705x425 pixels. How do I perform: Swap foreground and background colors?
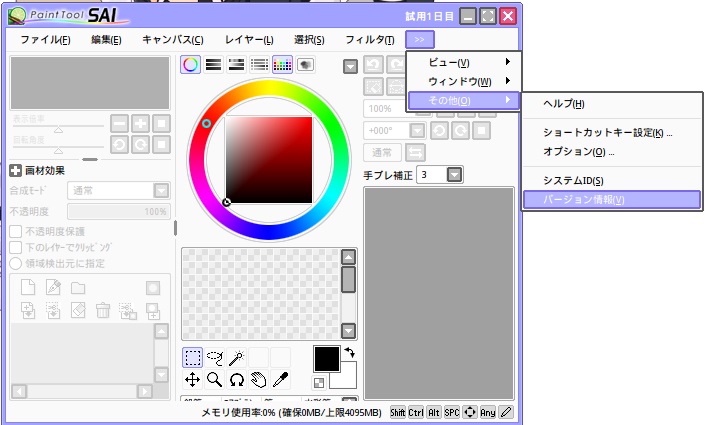pos(348,353)
